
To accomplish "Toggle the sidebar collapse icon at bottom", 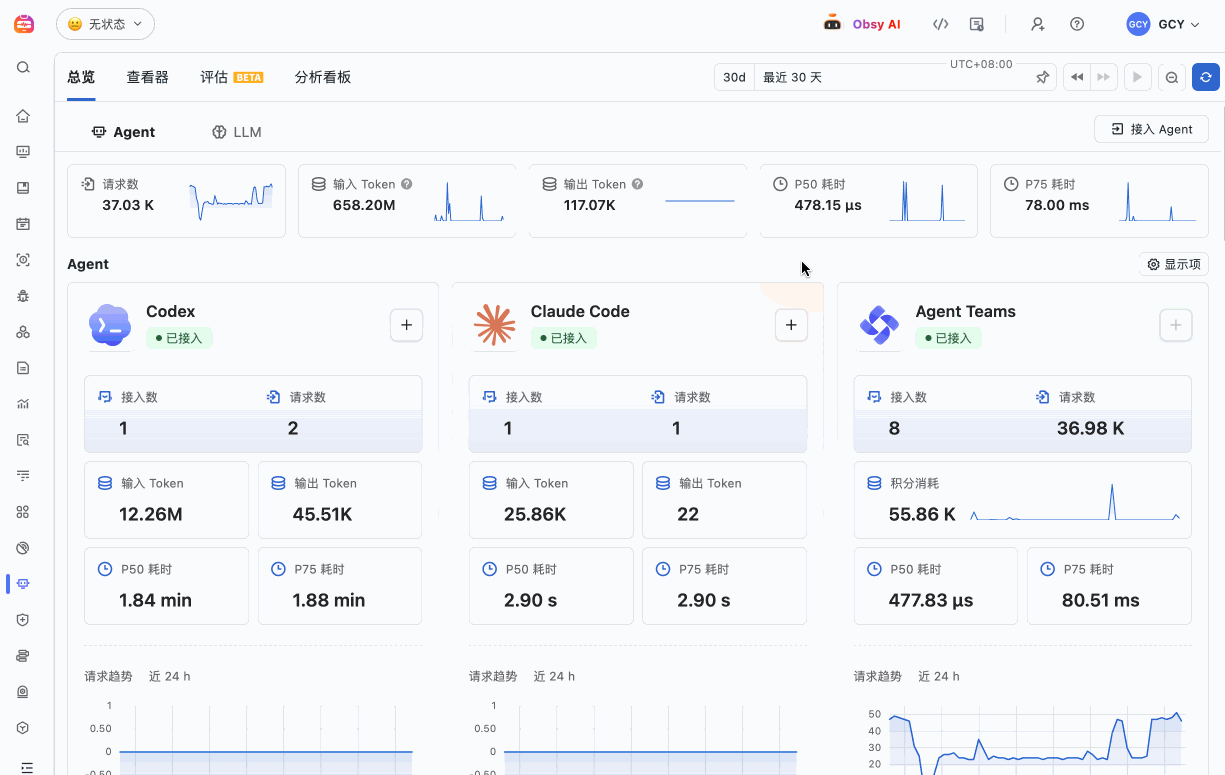I will tap(26, 767).
